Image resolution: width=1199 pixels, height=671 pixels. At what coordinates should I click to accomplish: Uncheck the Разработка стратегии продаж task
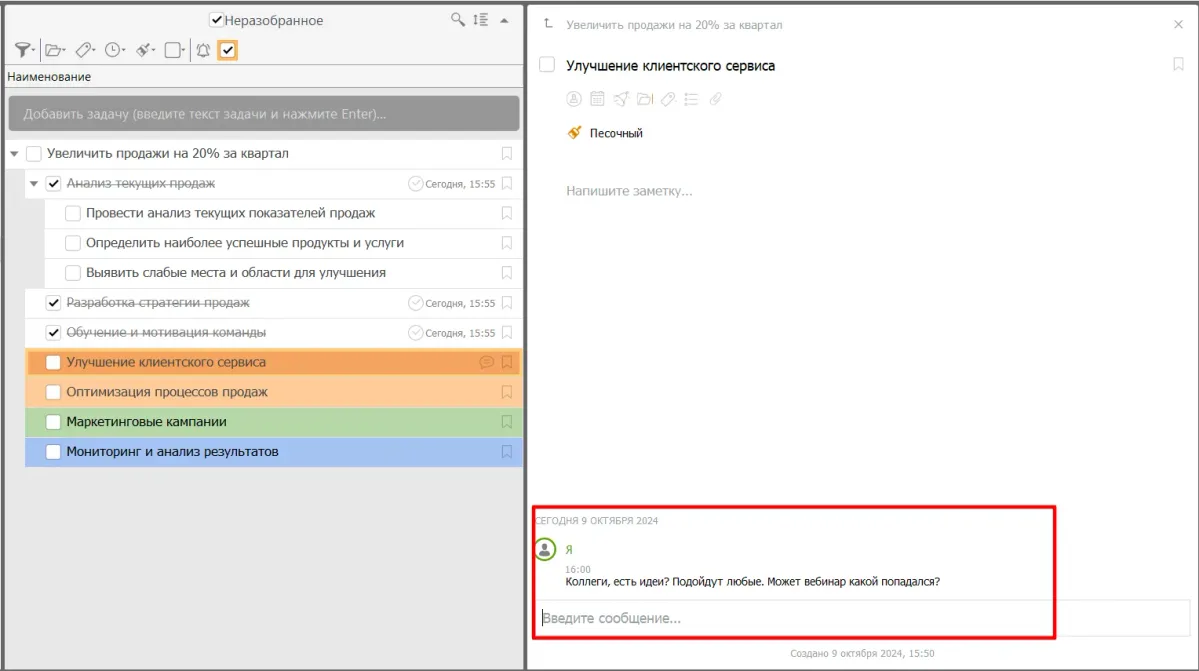[53, 303]
